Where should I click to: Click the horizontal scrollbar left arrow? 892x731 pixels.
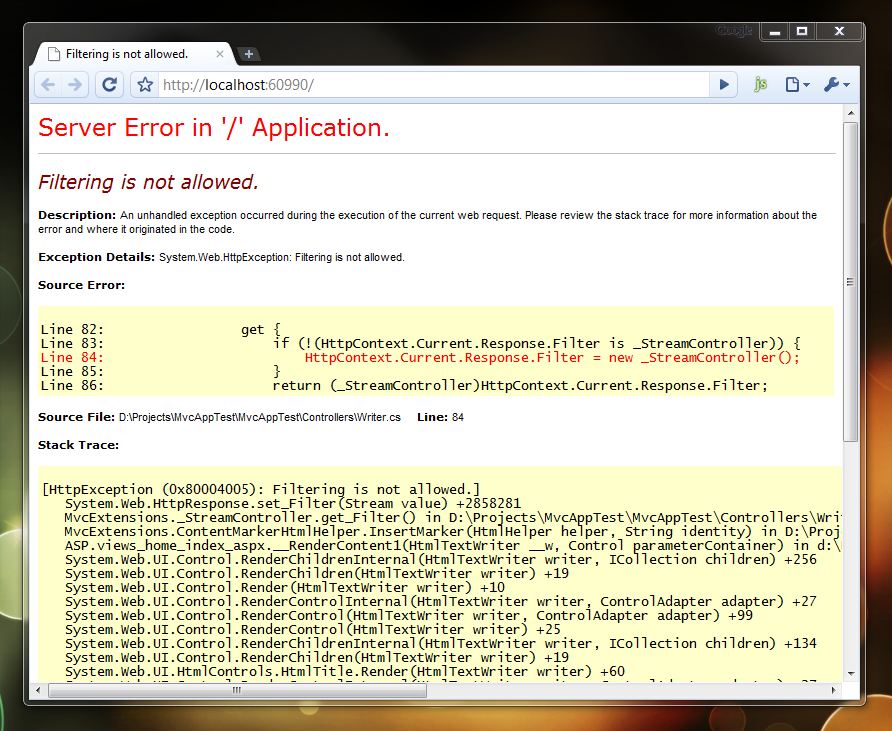[x=38, y=691]
